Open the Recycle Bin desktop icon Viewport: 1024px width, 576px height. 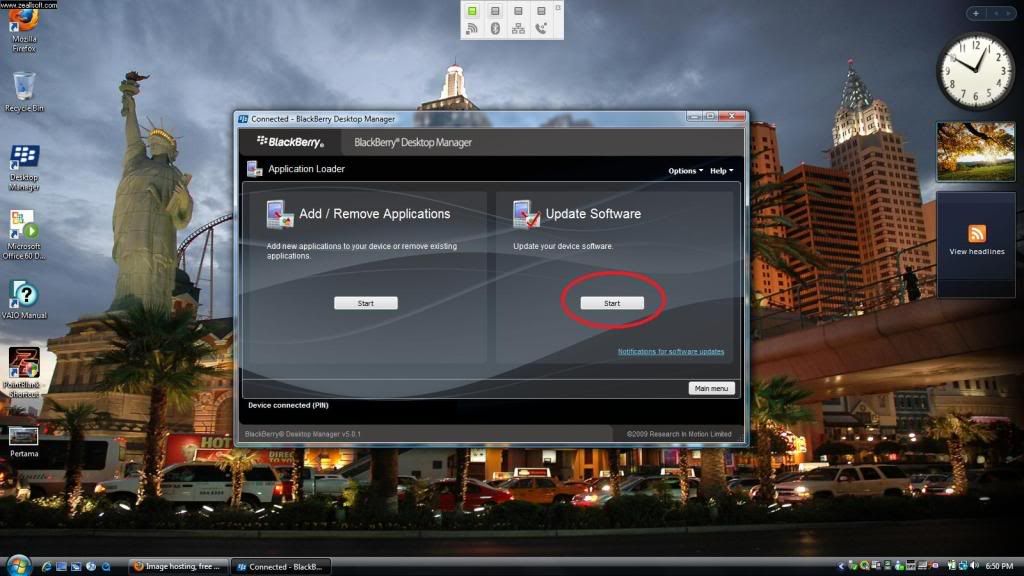24,92
